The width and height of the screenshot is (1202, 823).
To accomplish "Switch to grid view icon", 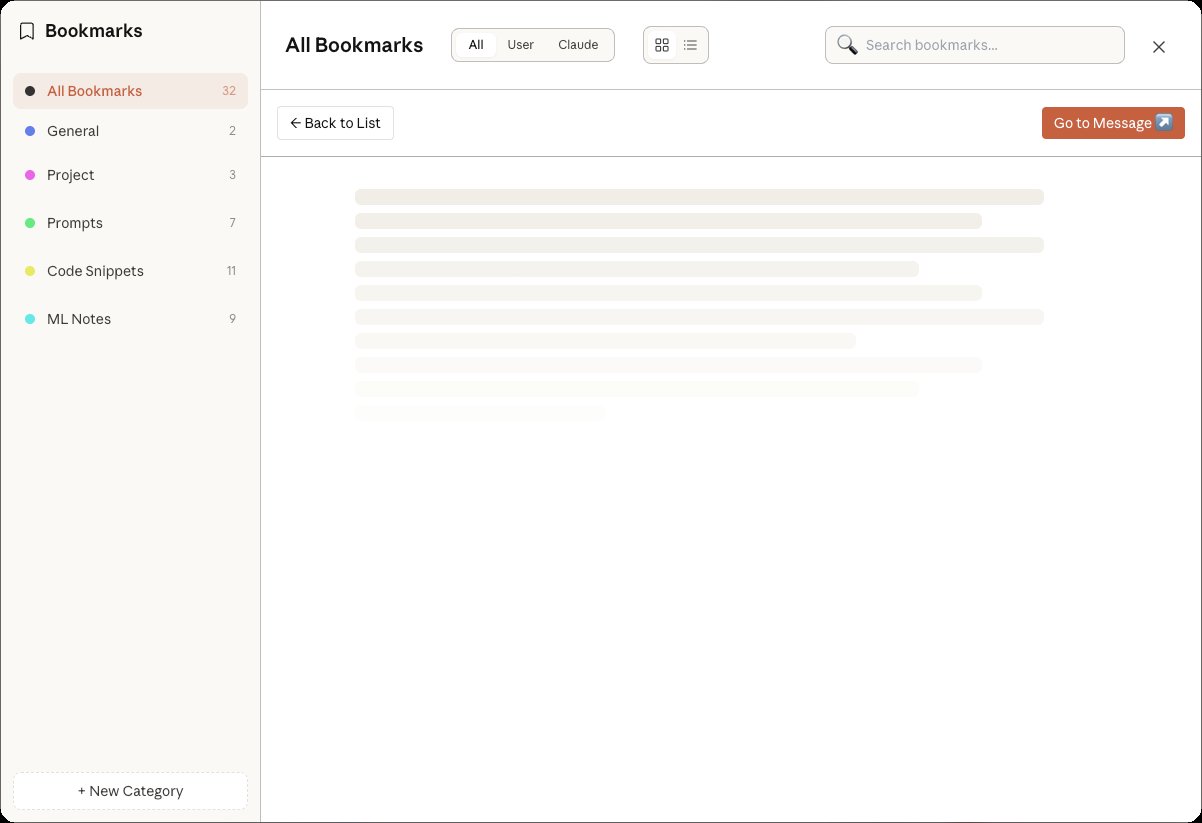I will [x=661, y=45].
